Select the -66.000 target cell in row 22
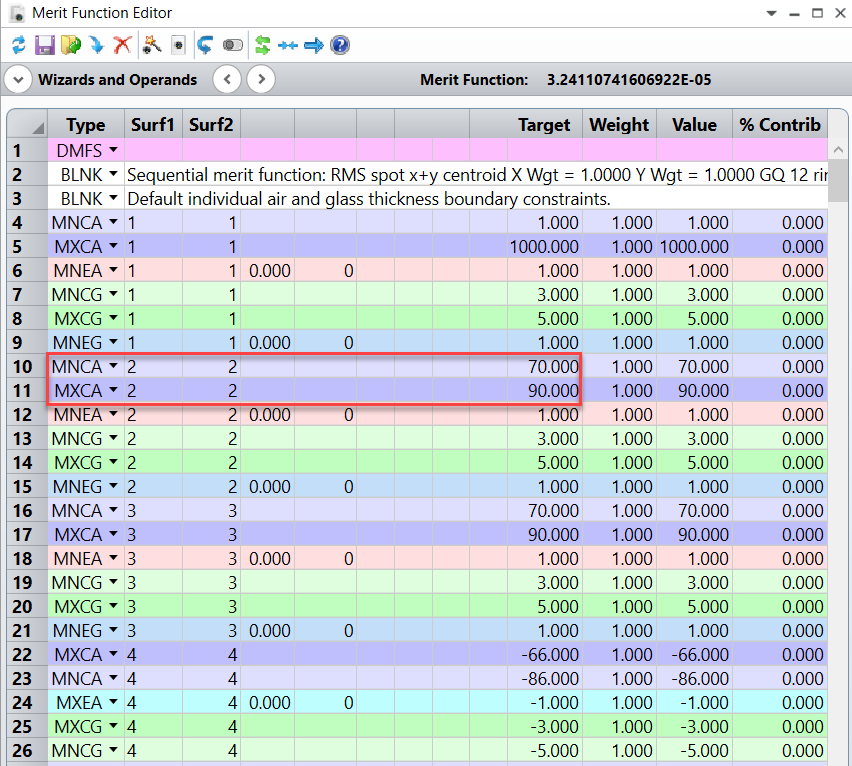The height and width of the screenshot is (766, 852). [544, 654]
